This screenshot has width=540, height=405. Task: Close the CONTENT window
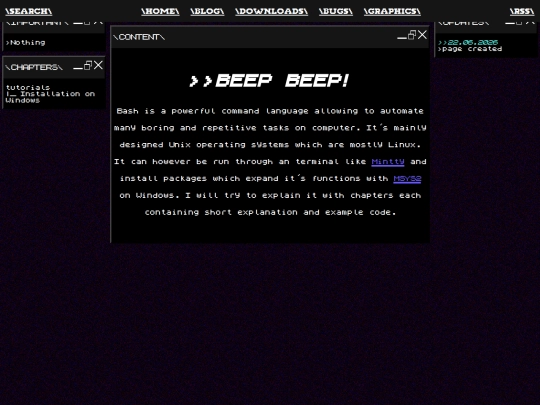pyautogui.click(x=422, y=35)
